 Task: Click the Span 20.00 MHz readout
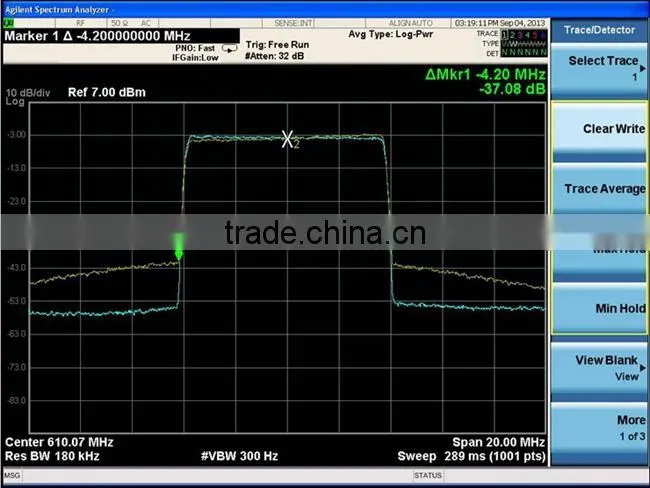(x=498, y=442)
